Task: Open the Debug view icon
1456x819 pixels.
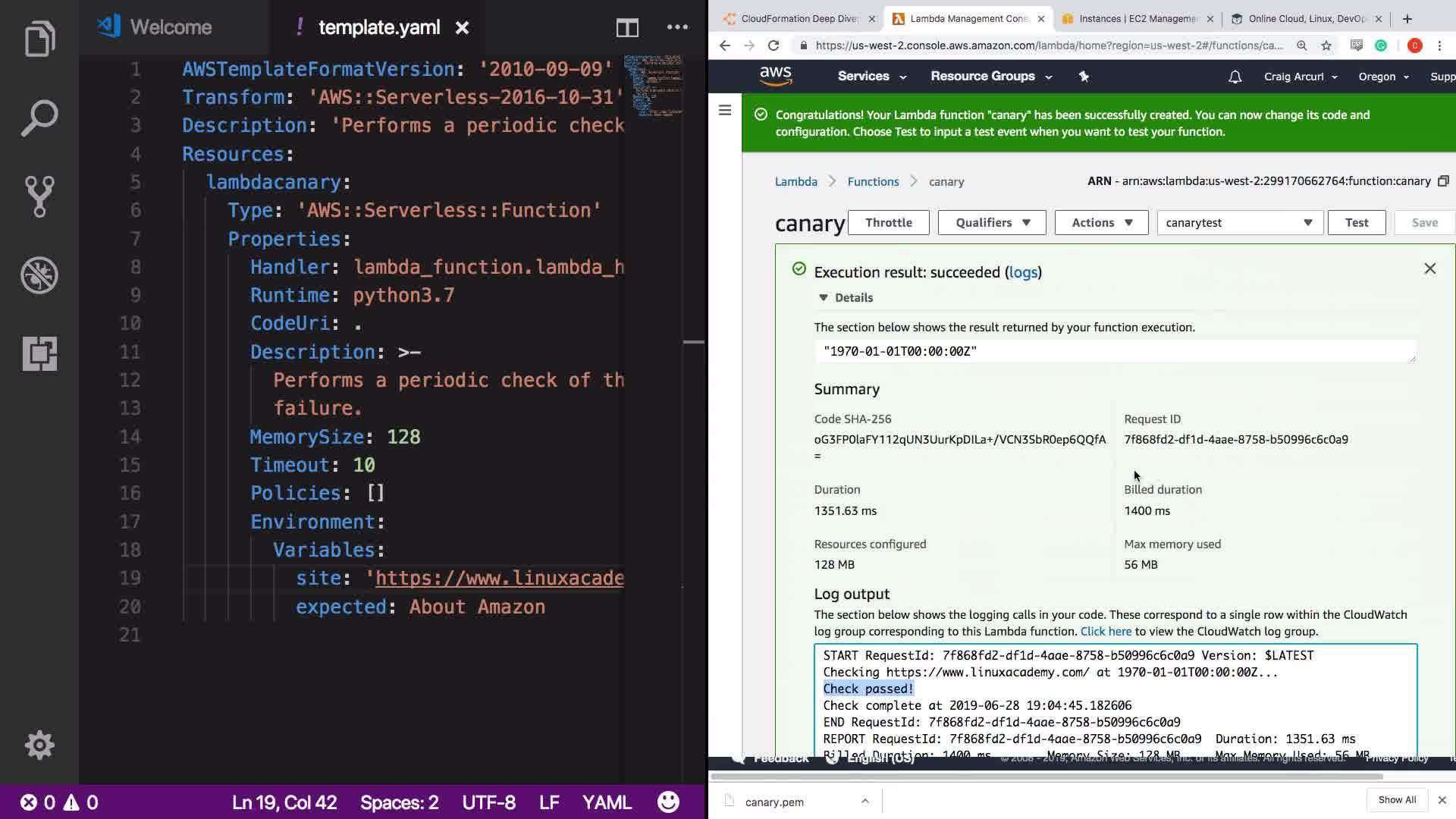Action: coord(39,275)
